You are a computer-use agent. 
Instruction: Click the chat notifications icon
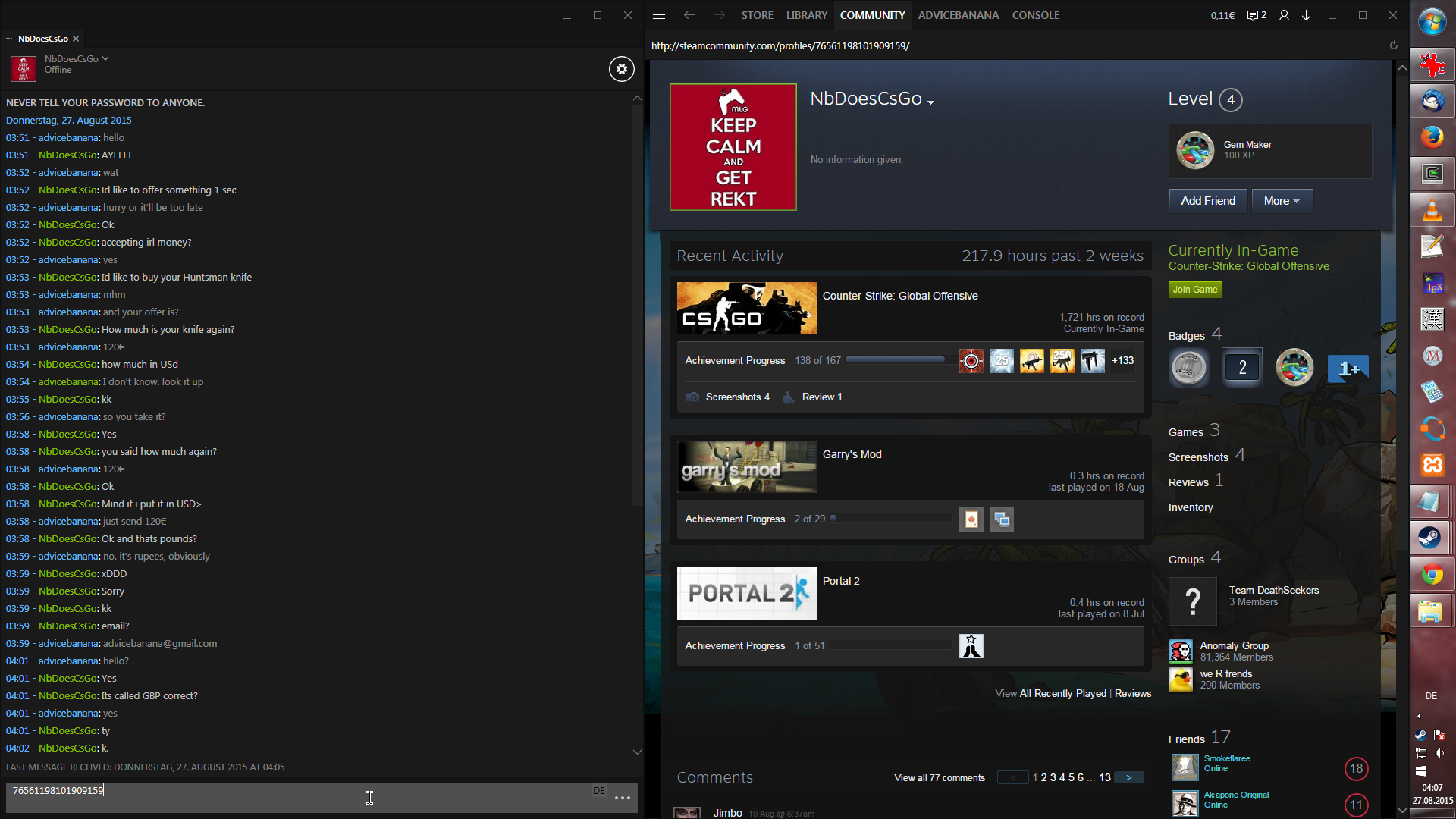[x=1256, y=15]
